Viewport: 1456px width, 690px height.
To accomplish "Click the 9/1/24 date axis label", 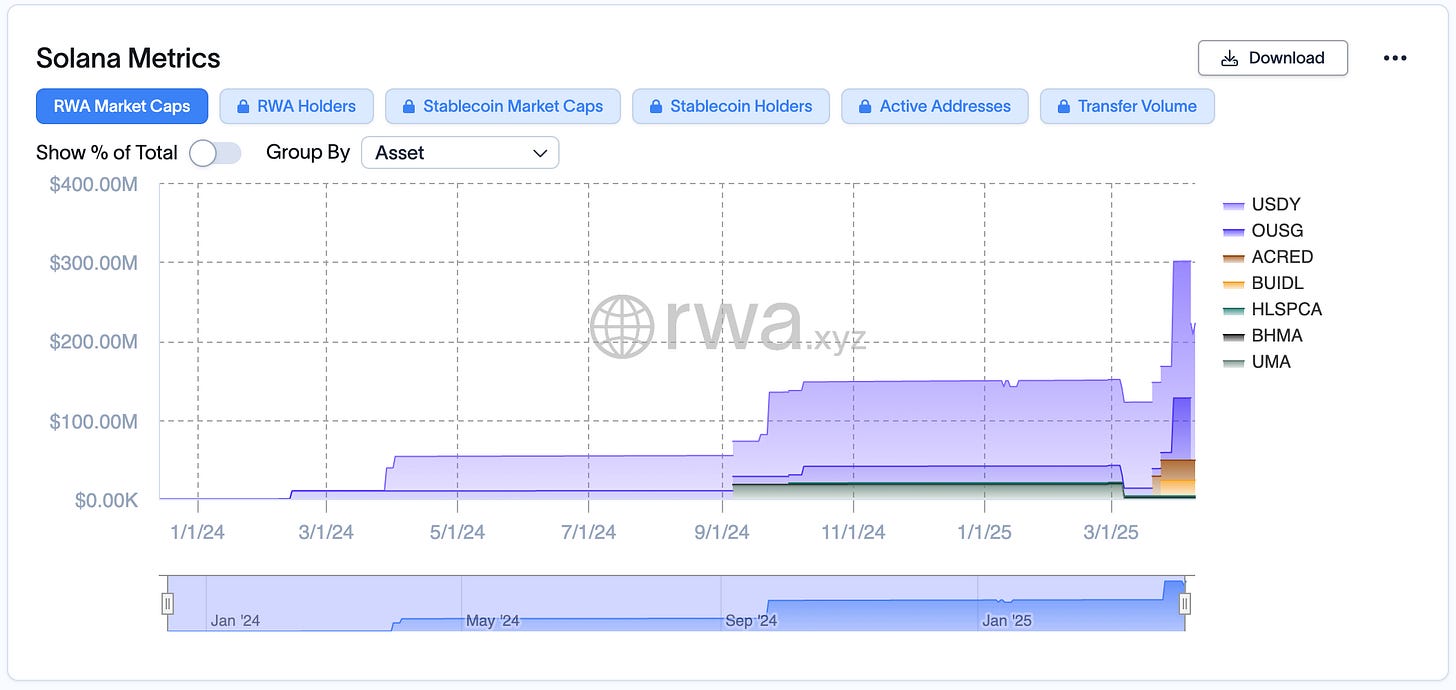I will click(722, 533).
